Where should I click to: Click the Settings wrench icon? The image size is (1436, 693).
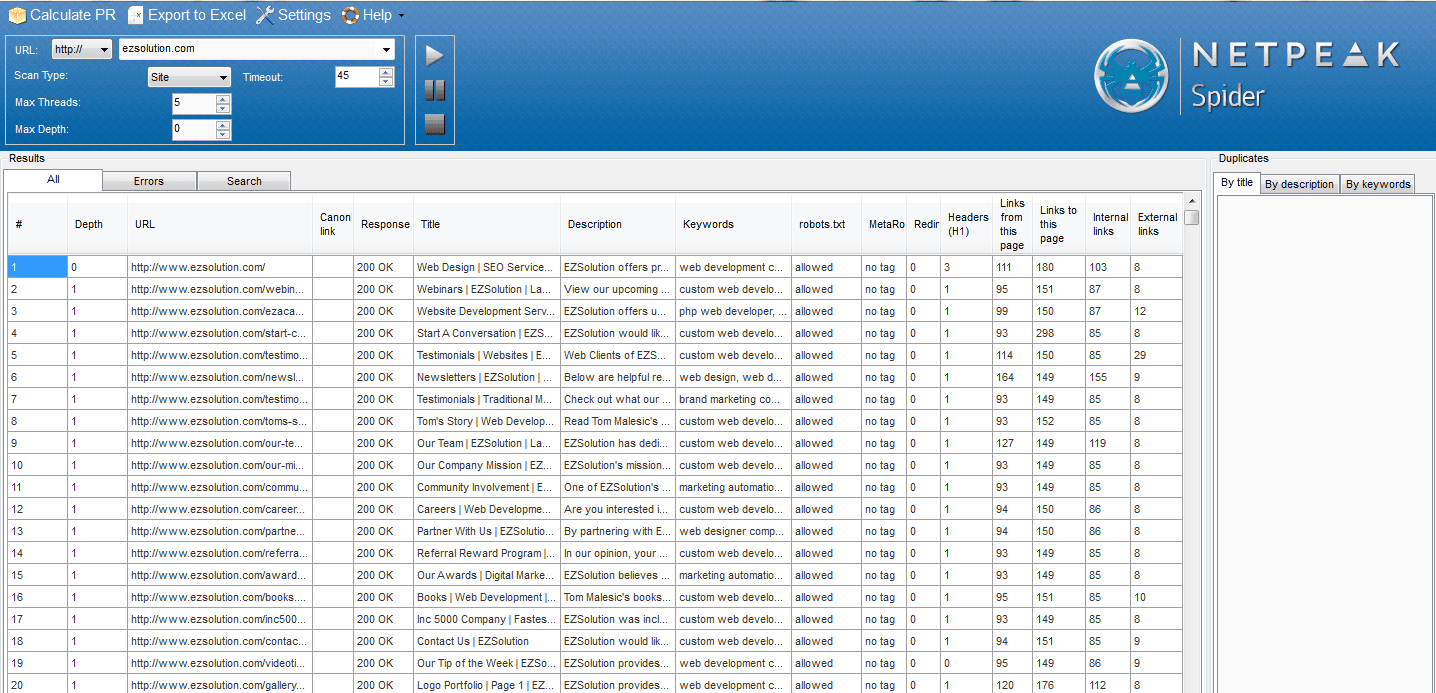[x=264, y=15]
